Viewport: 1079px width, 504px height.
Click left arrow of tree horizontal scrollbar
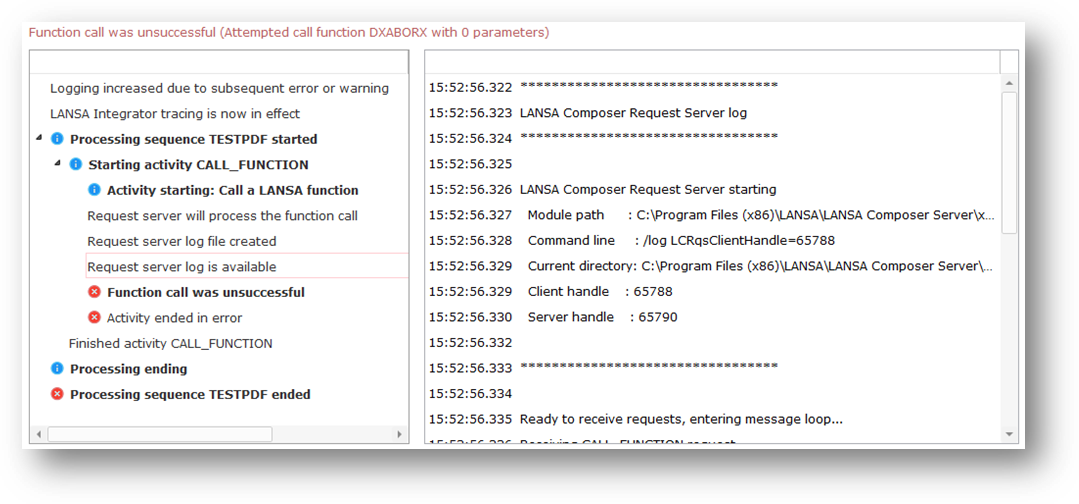[39, 434]
